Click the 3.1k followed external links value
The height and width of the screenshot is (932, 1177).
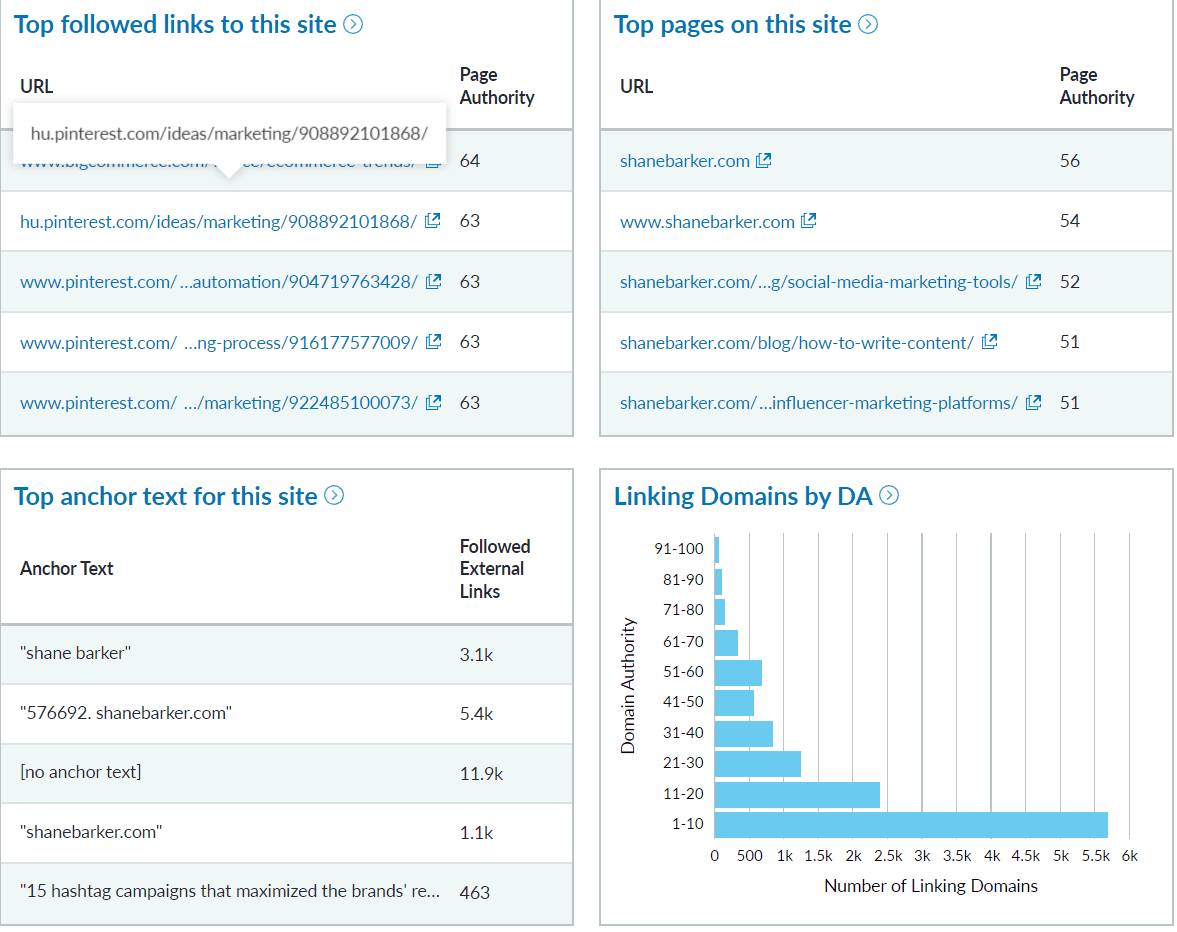476,654
